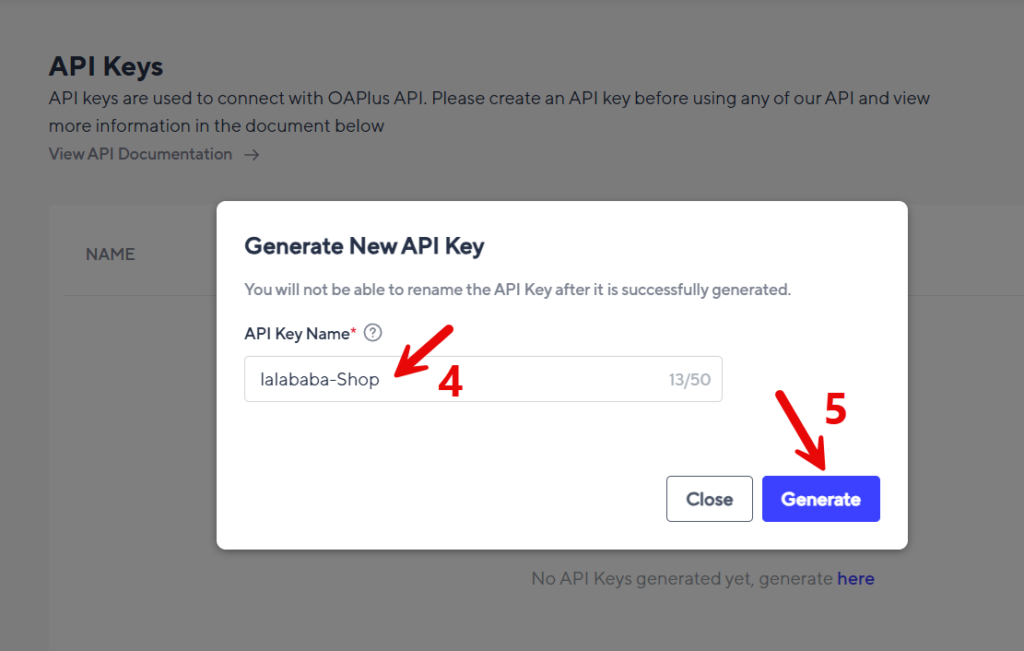Select the NAME column header
Screen dimensions: 1024x651
(110, 254)
